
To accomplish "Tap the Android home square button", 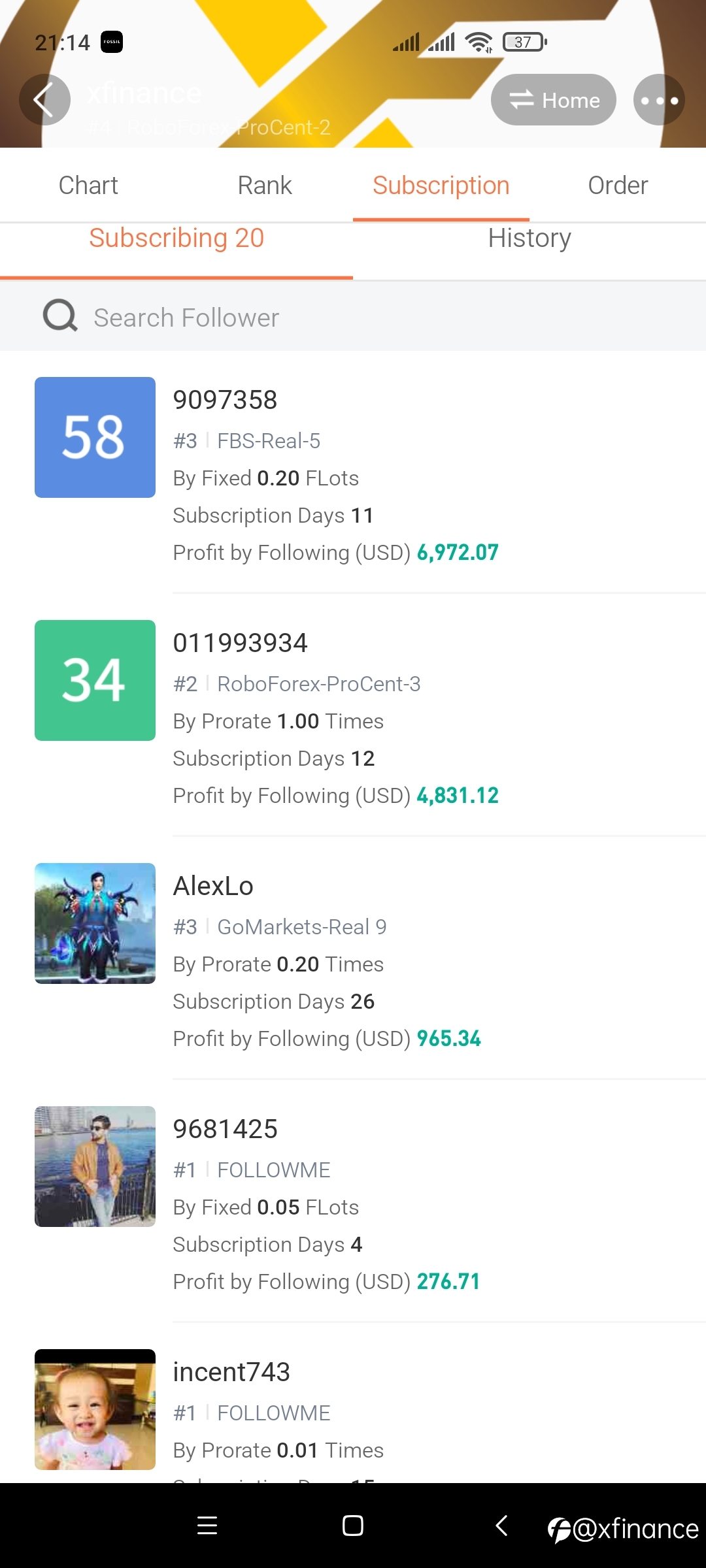I will pyautogui.click(x=353, y=1525).
